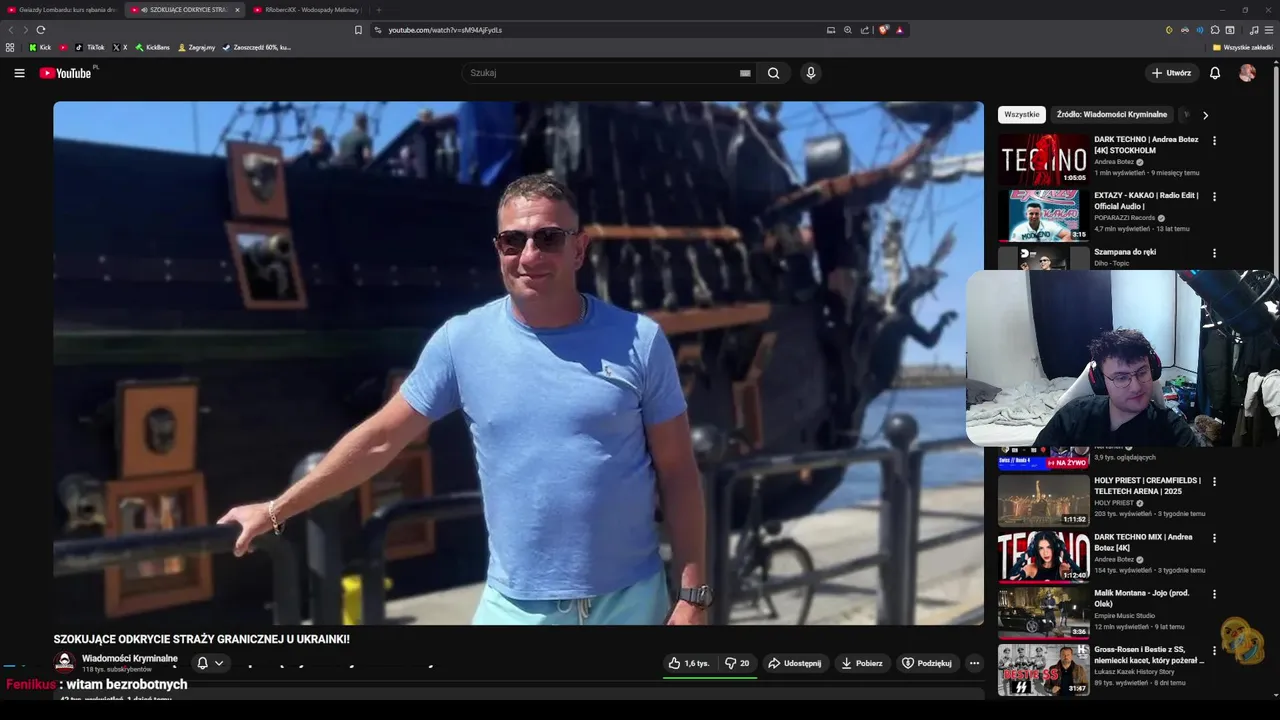Screen dimensions: 1280x720
Task: Open the Malik Montana Jojo thumbnail
Action: (x=1043, y=612)
